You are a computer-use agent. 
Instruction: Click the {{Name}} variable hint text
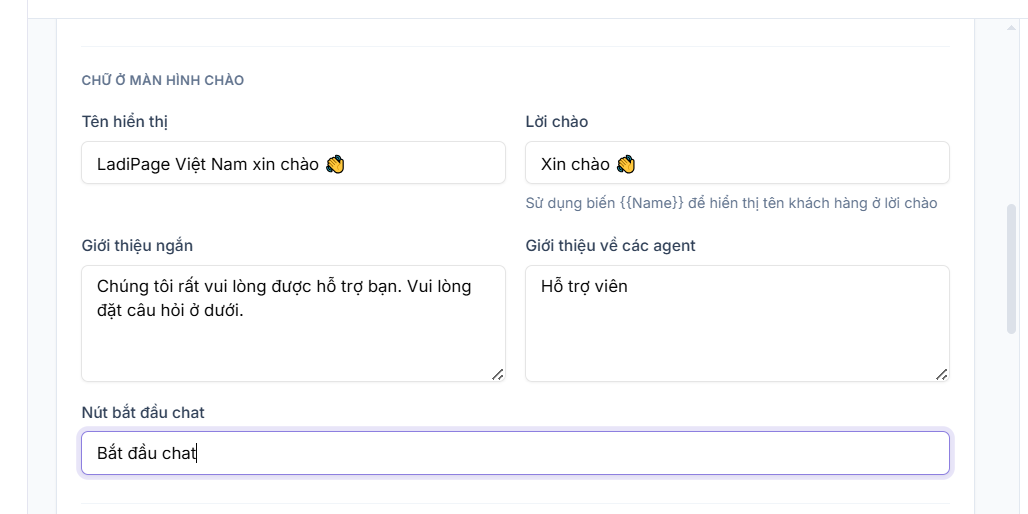point(652,203)
